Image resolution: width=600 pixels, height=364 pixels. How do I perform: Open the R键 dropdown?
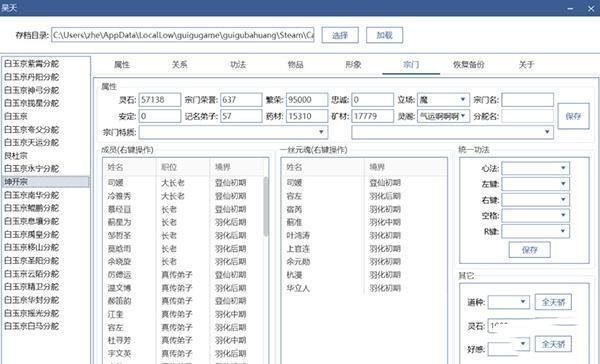(x=535, y=231)
